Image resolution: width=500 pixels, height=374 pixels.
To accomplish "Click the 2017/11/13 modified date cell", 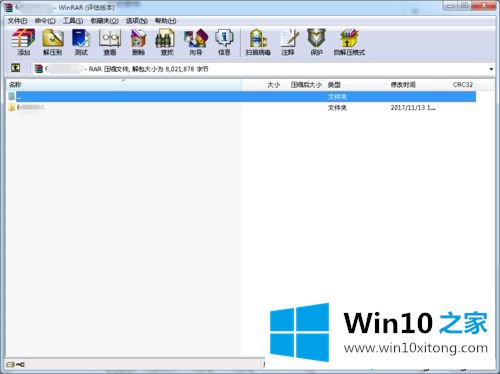I will (413, 107).
